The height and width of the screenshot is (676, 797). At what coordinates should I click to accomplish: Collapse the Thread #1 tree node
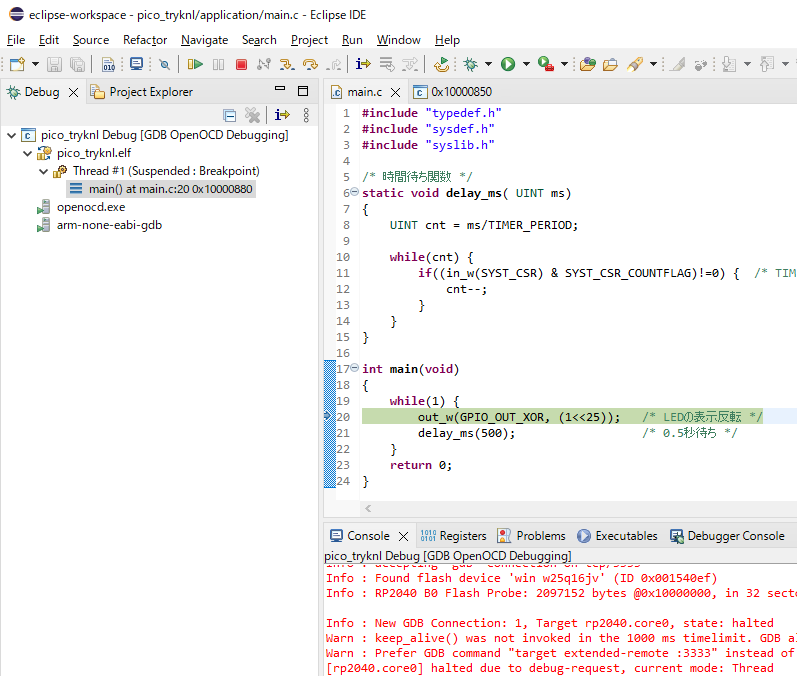[43, 171]
